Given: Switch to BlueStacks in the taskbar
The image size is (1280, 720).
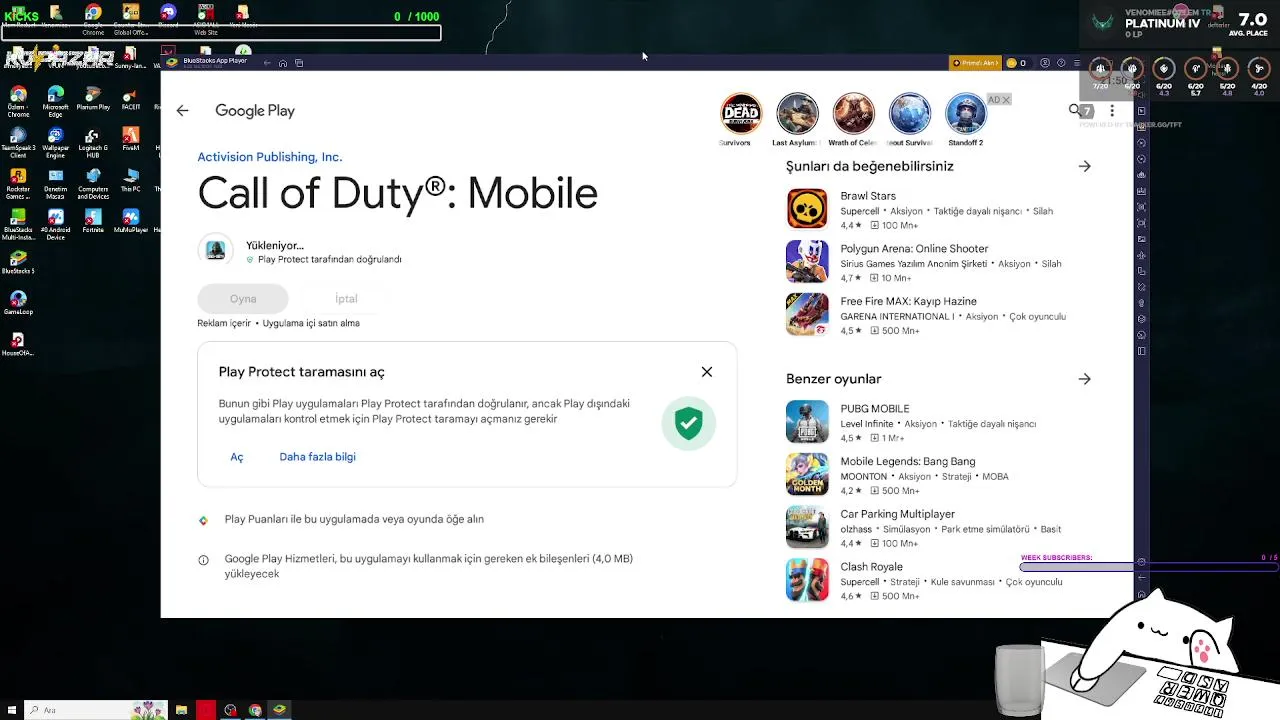Looking at the screenshot, I should tap(280, 710).
